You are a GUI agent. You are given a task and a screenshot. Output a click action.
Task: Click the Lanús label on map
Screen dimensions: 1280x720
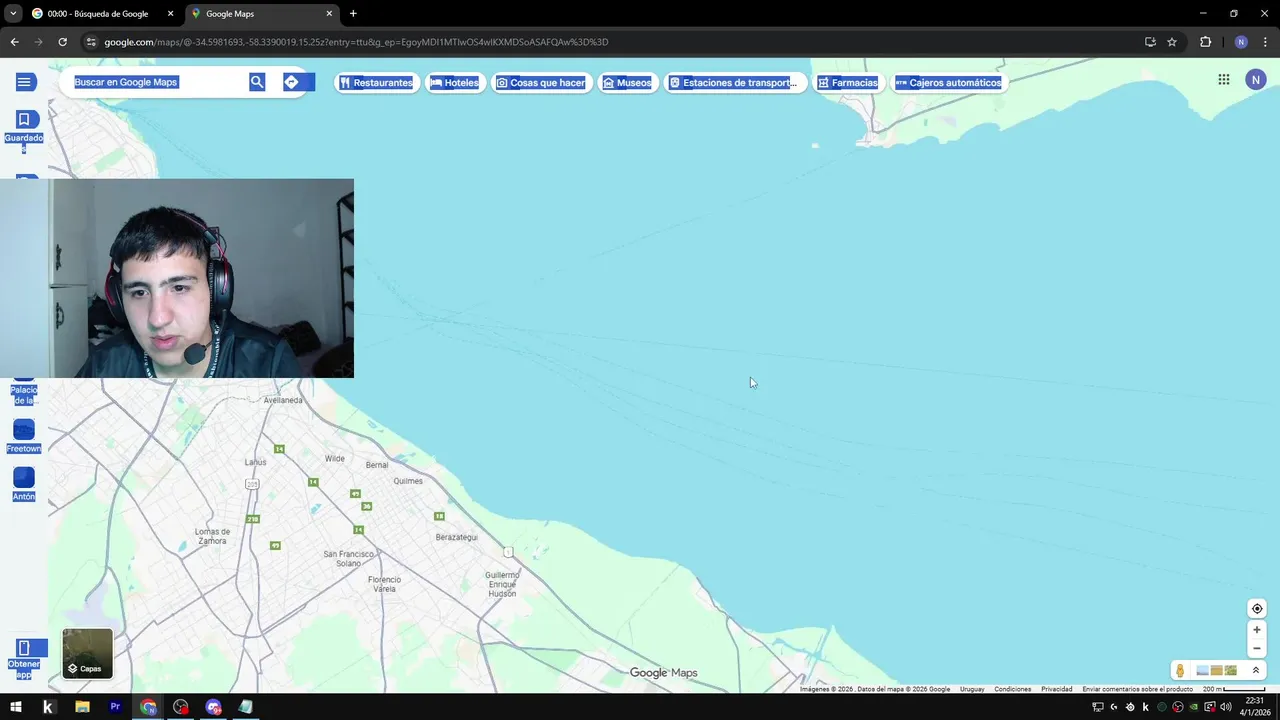click(x=256, y=462)
